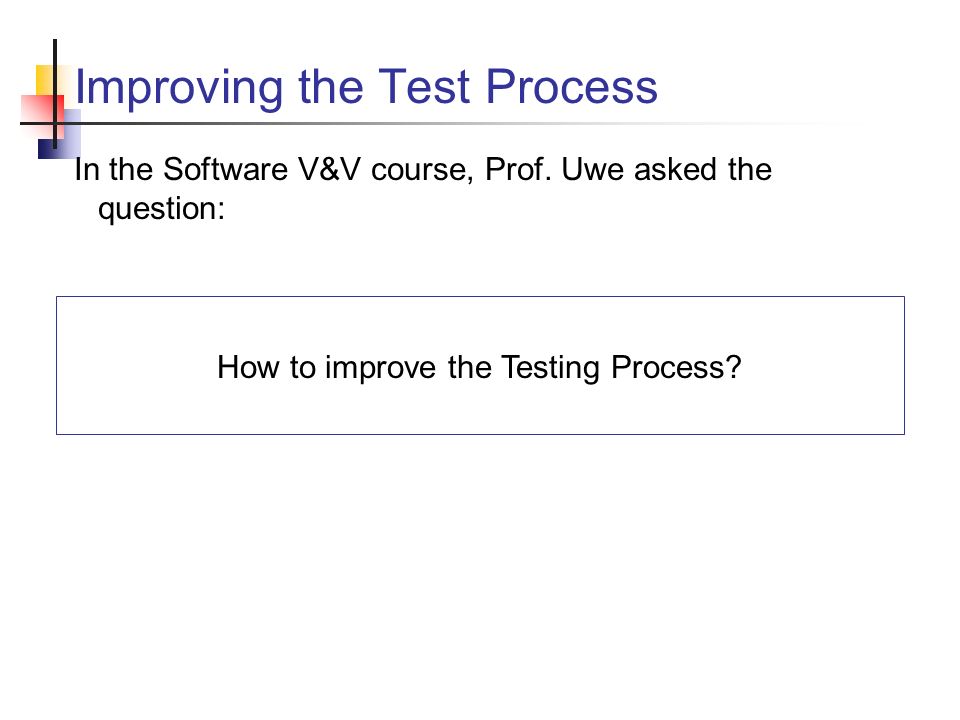
Task: Click the word Test in the title
Action: (x=424, y=86)
